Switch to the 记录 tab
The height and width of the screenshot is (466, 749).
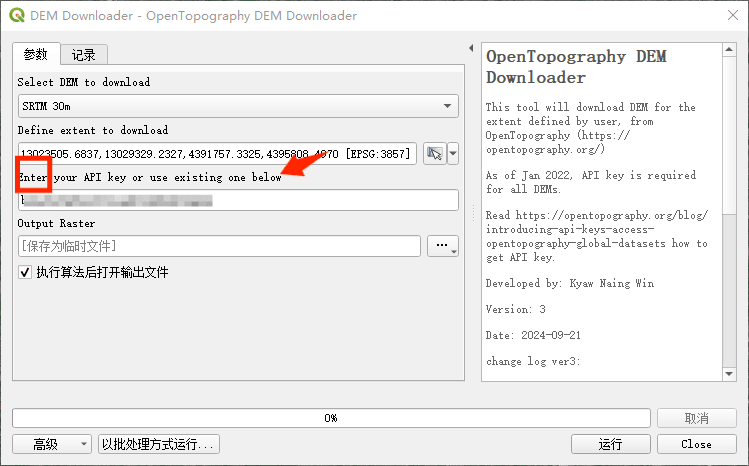pyautogui.click(x=84, y=55)
